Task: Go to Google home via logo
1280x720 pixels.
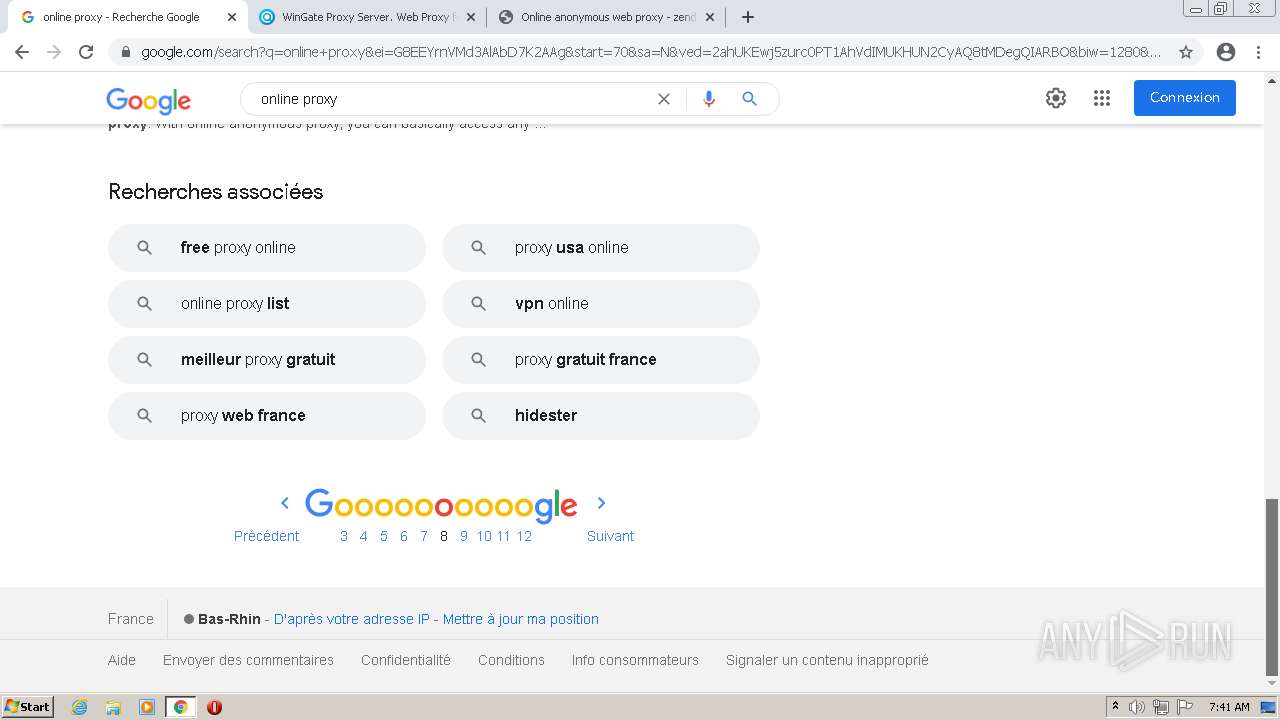Action: 148,100
